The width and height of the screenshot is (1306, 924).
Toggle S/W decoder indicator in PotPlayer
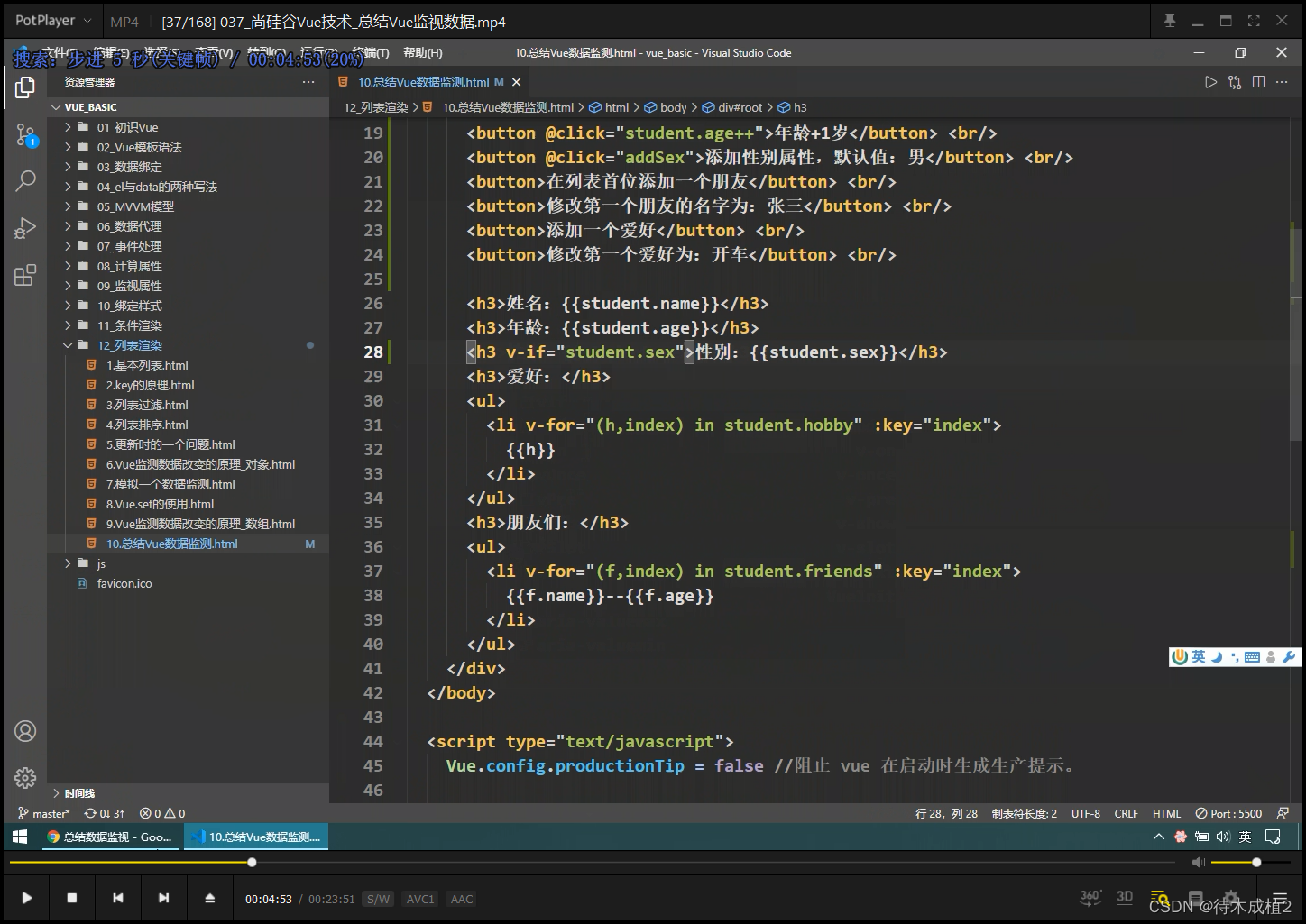click(379, 899)
